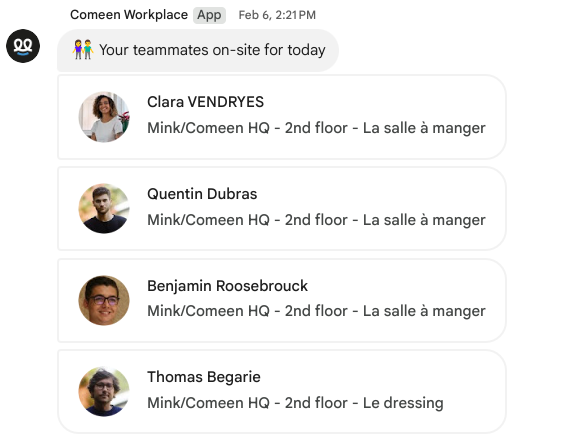
Task: Click the App badge label
Action: tap(209, 15)
